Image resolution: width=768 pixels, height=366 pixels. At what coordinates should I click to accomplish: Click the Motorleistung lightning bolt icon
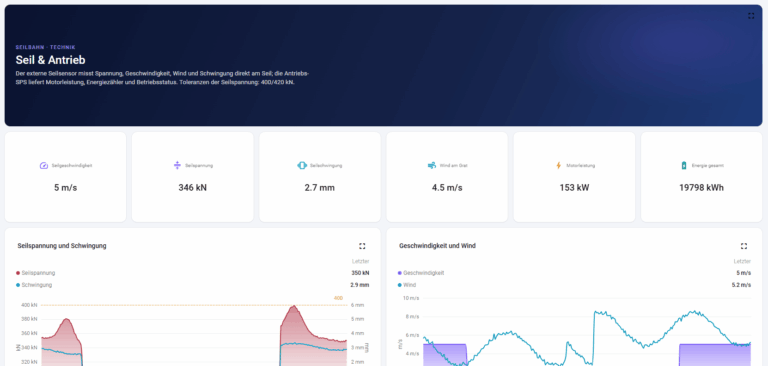pyautogui.click(x=558, y=166)
